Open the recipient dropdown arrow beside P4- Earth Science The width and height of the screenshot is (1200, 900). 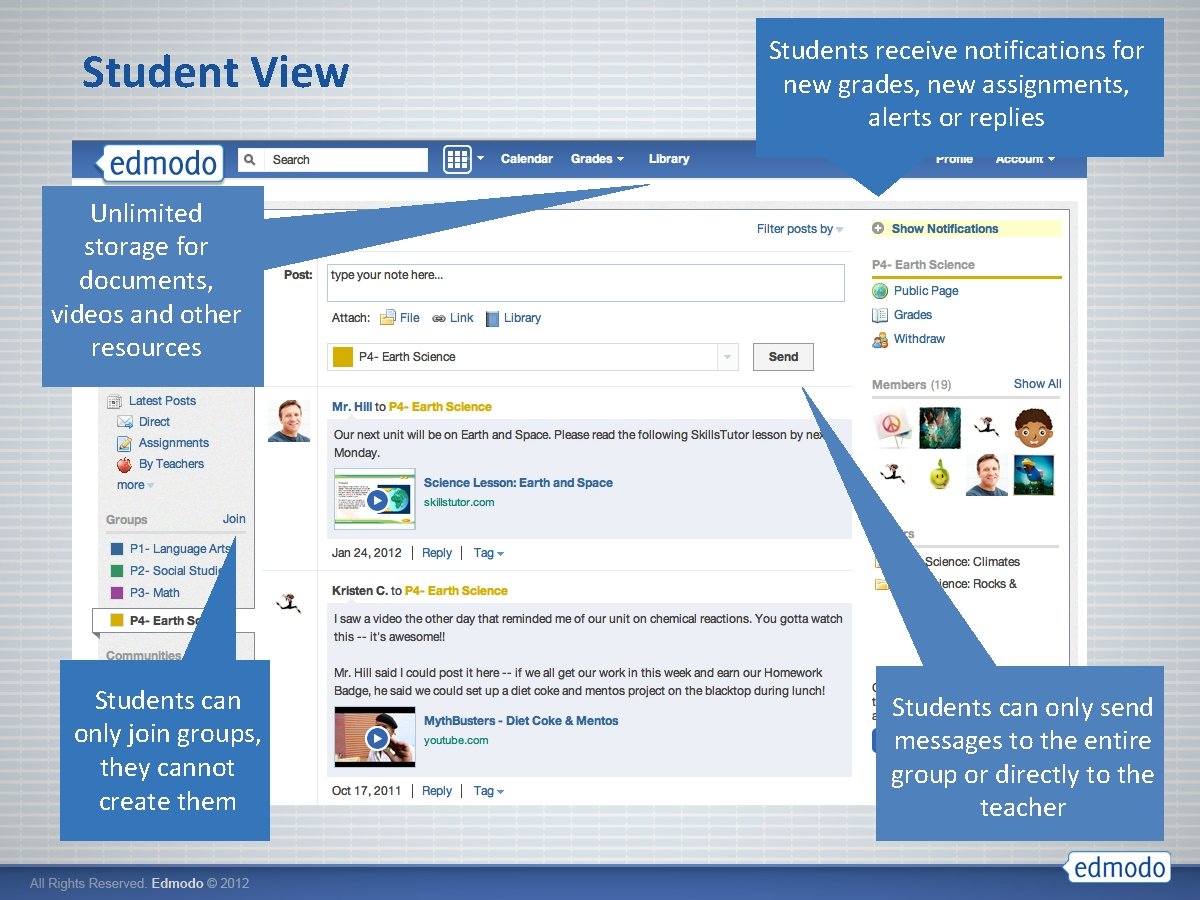(727, 357)
